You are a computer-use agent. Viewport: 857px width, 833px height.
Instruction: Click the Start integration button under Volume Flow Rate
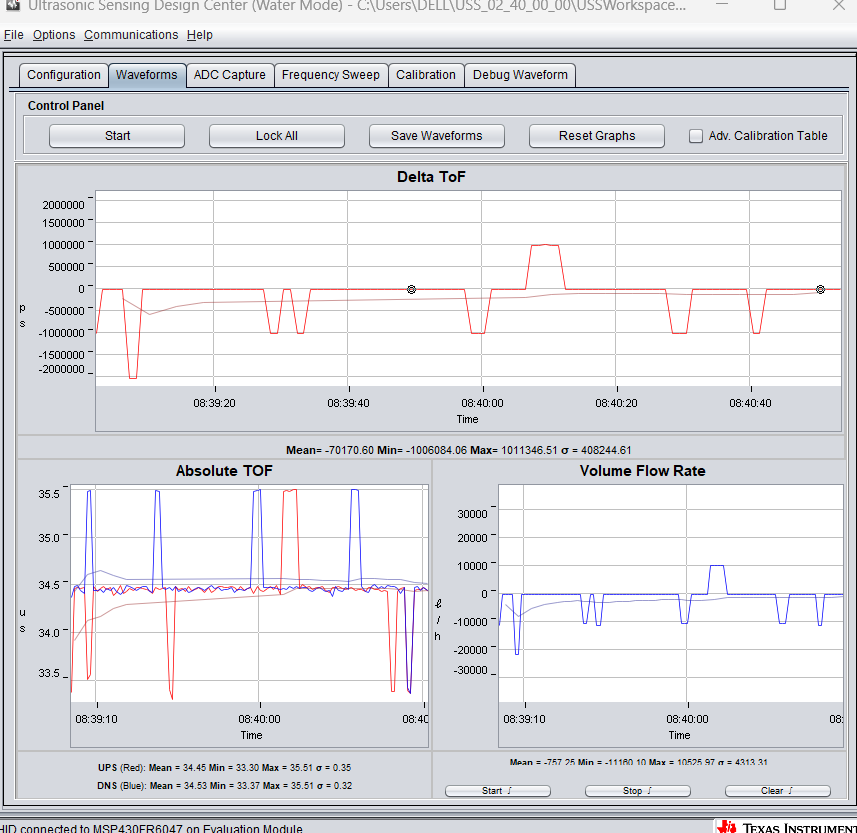(x=497, y=791)
